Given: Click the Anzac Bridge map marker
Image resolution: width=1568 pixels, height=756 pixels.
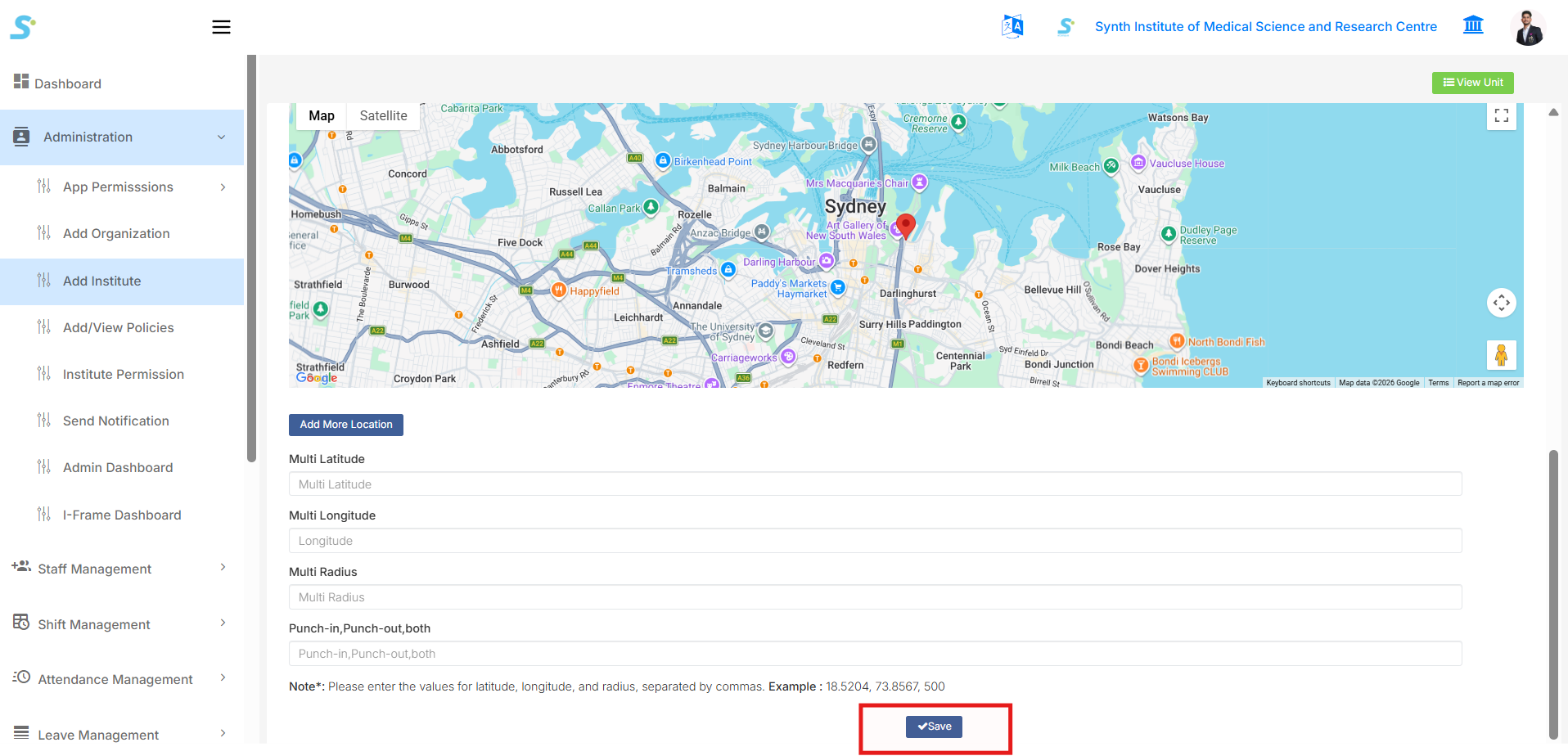Looking at the screenshot, I should pyautogui.click(x=762, y=232).
